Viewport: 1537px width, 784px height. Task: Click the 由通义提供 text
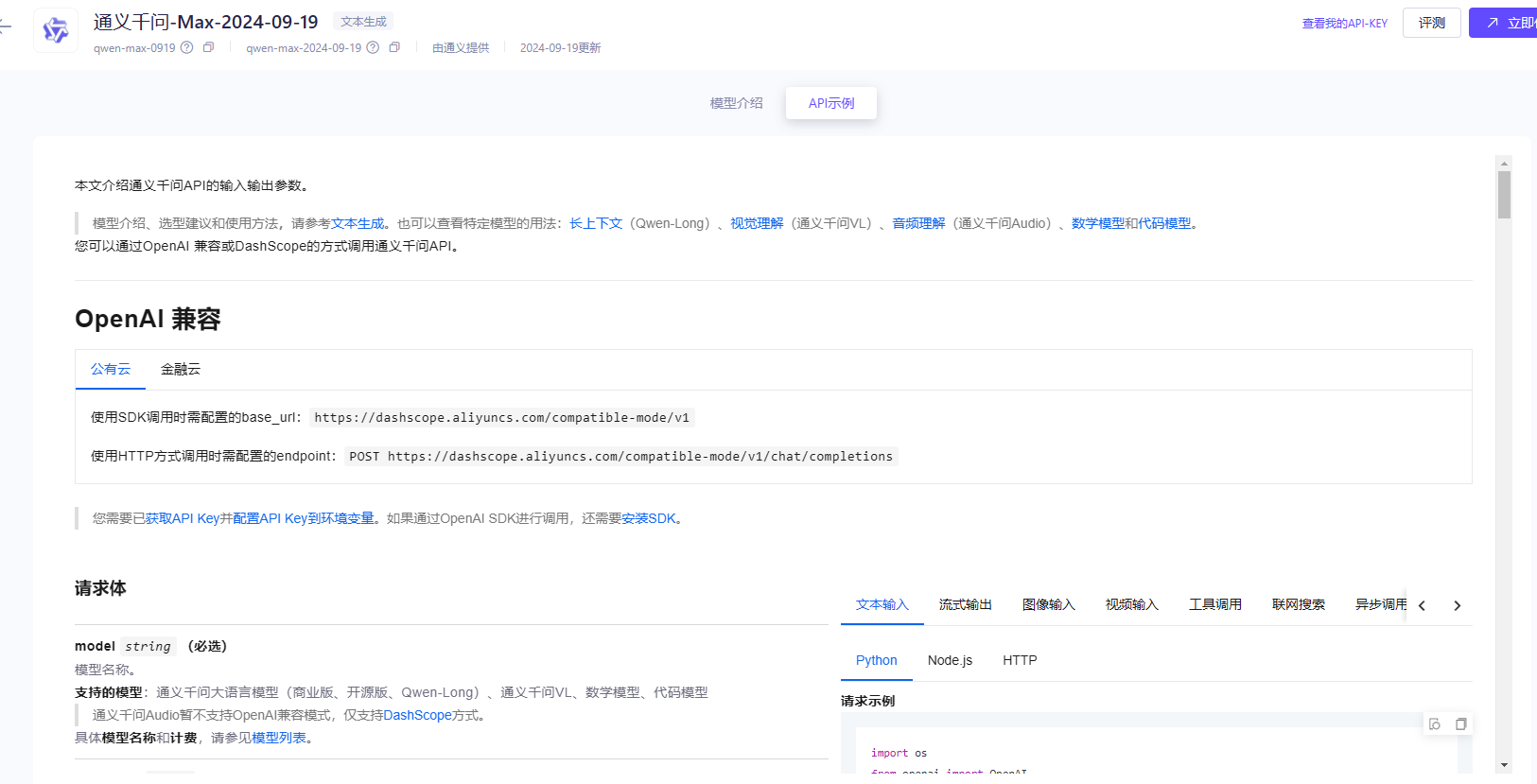tap(461, 48)
